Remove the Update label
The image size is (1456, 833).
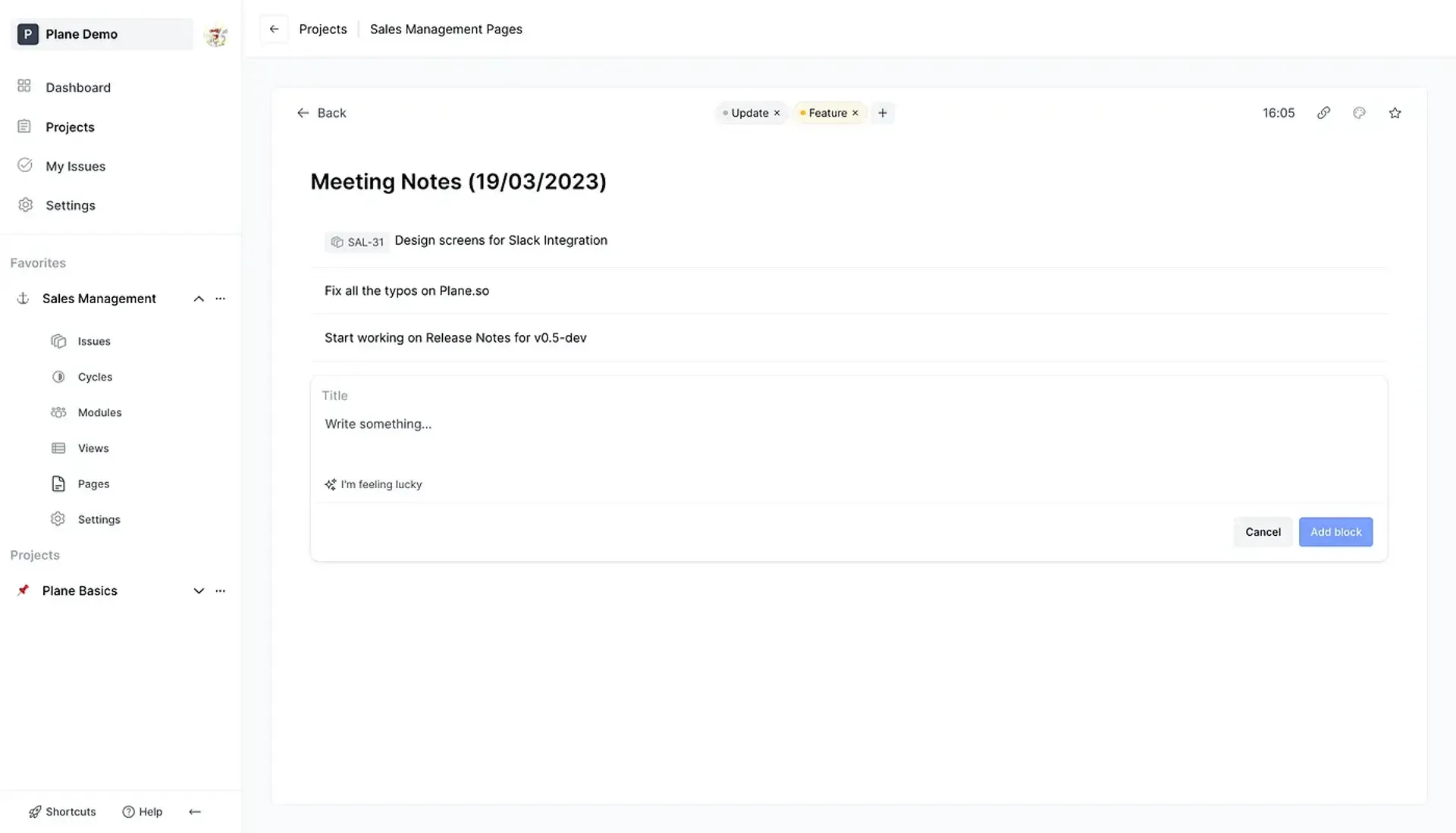coord(777,113)
